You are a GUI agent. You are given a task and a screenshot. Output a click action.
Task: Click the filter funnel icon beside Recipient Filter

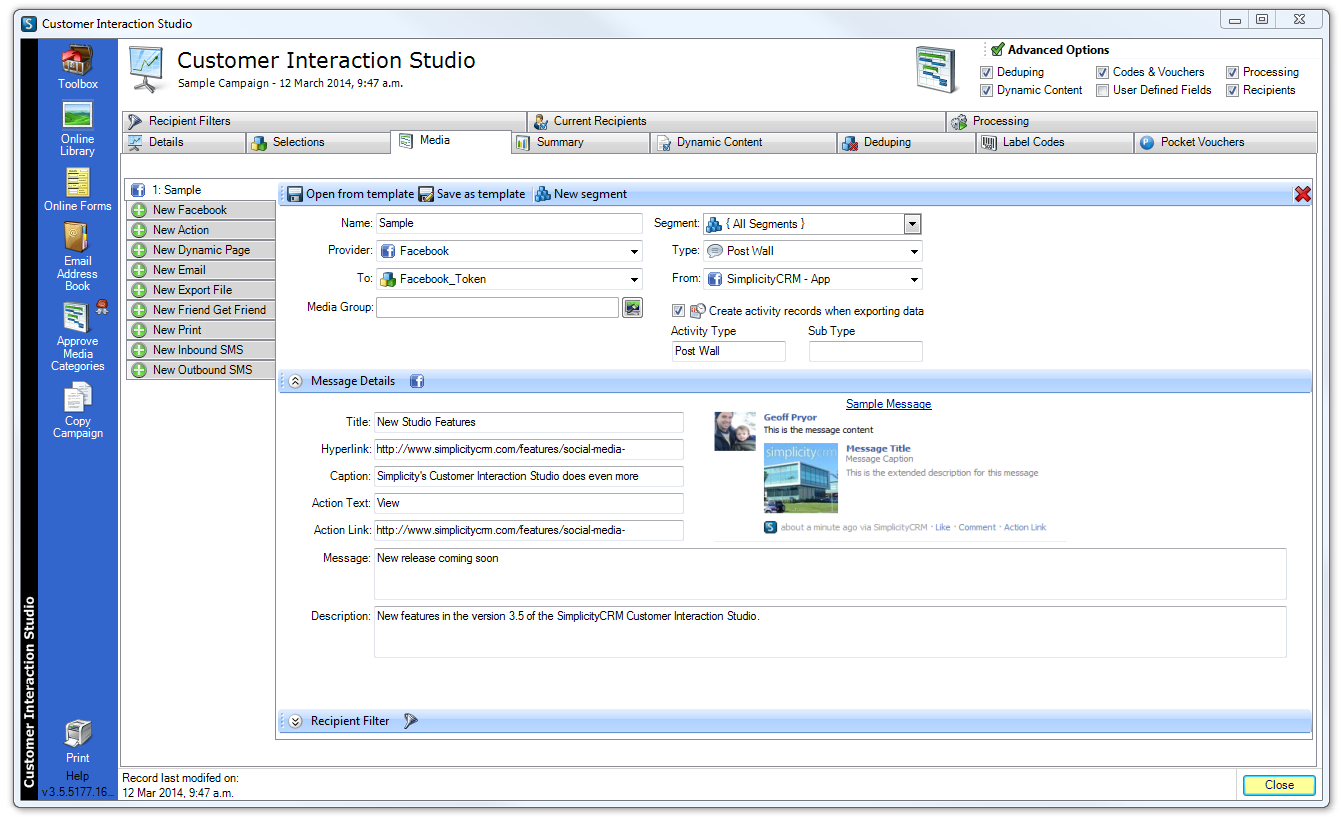[410, 721]
